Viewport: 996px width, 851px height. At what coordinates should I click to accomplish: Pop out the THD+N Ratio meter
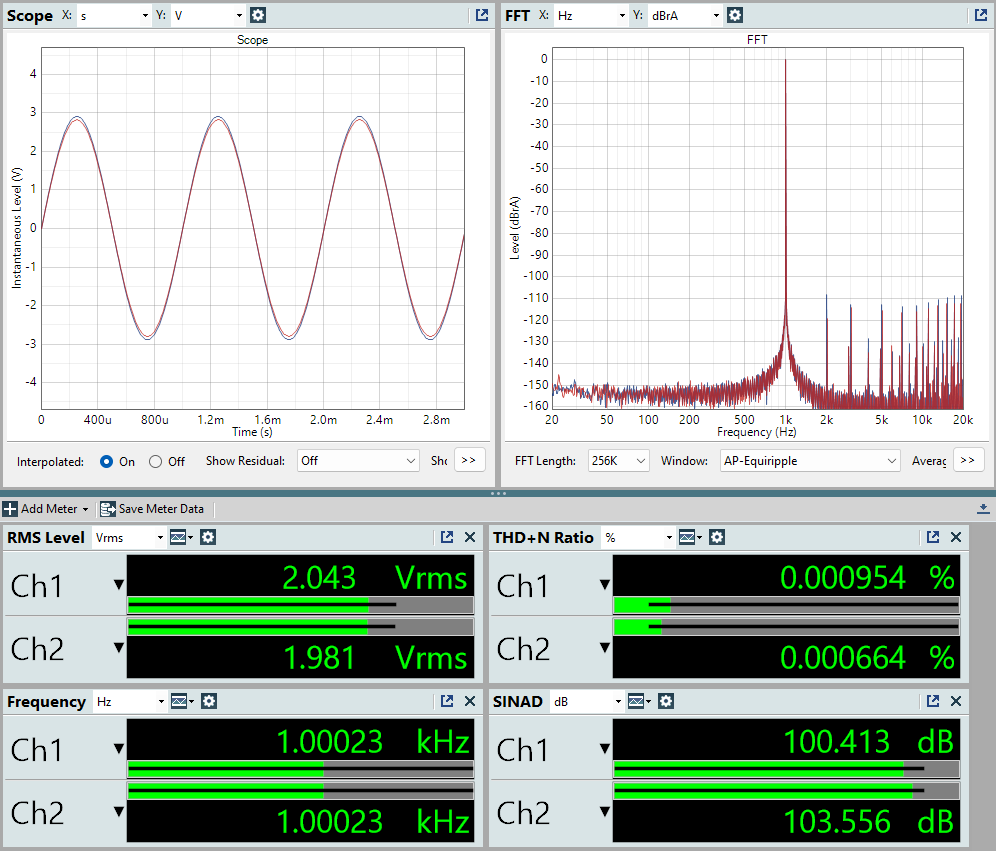(933, 537)
